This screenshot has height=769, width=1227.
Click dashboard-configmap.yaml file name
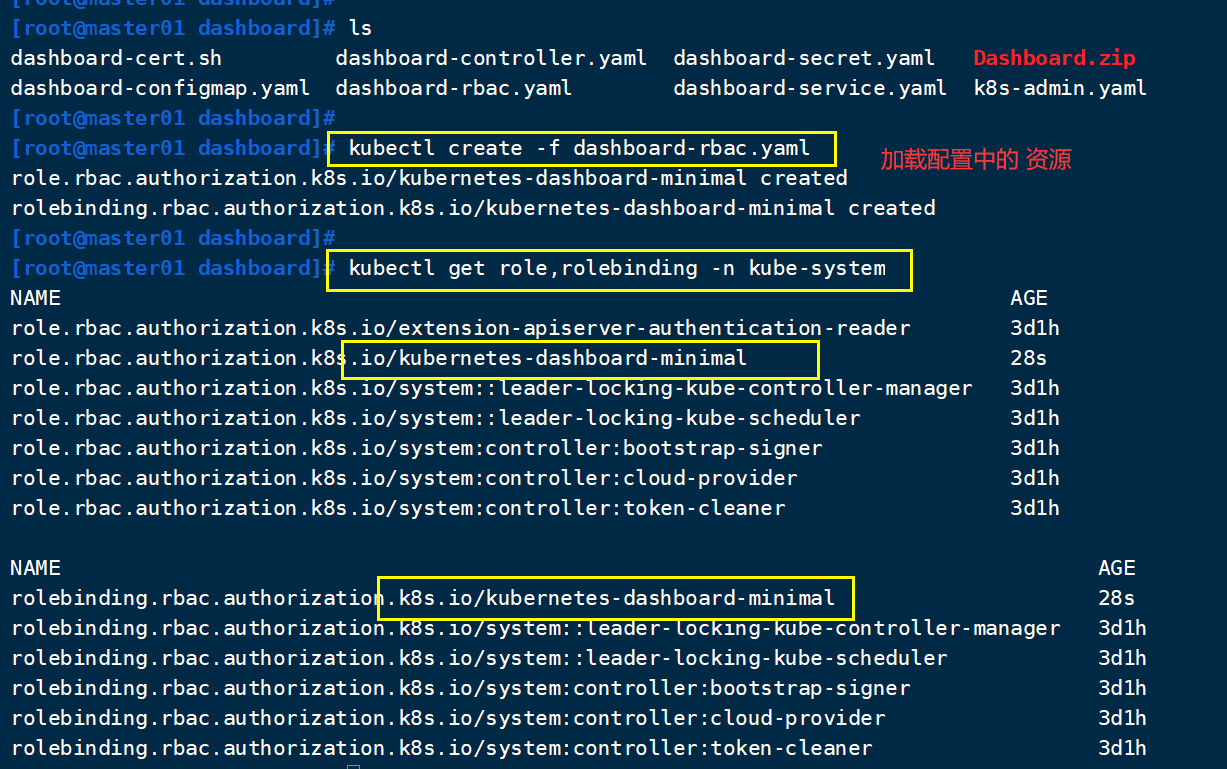(x=160, y=88)
